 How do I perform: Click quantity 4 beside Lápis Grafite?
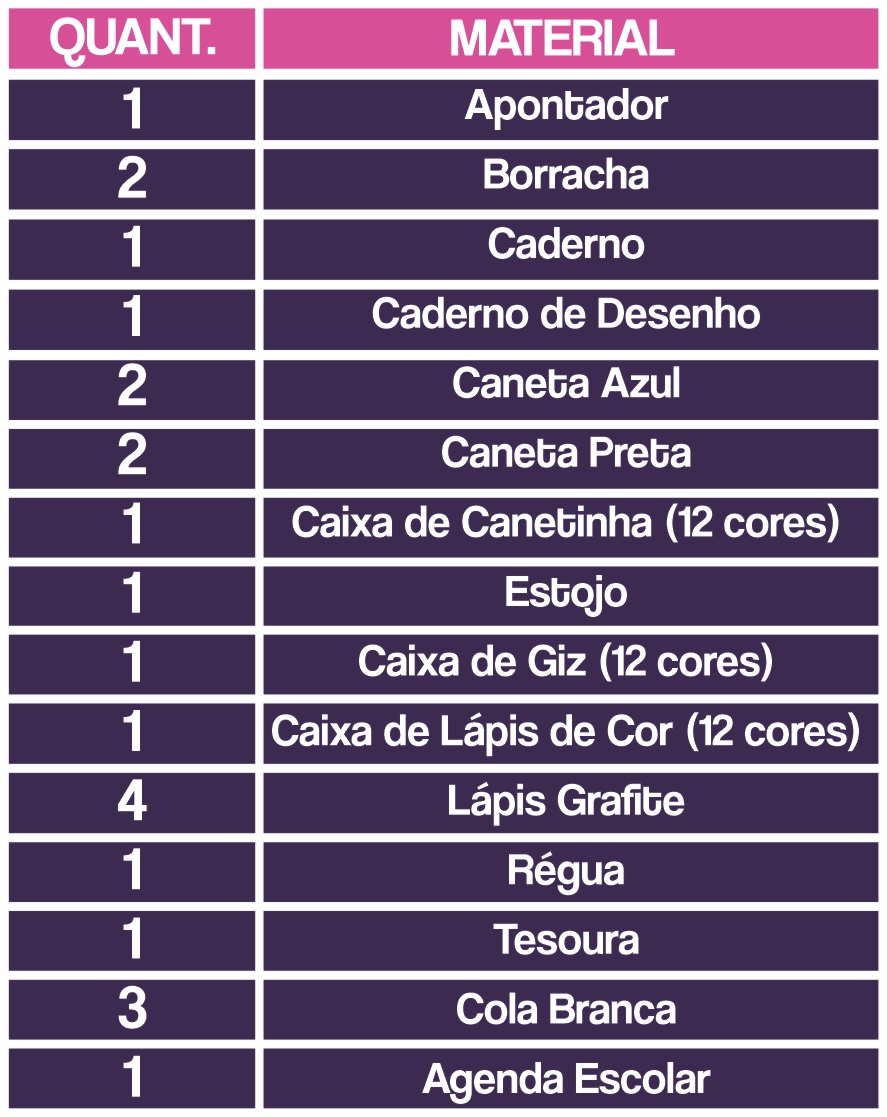[x=132, y=803]
